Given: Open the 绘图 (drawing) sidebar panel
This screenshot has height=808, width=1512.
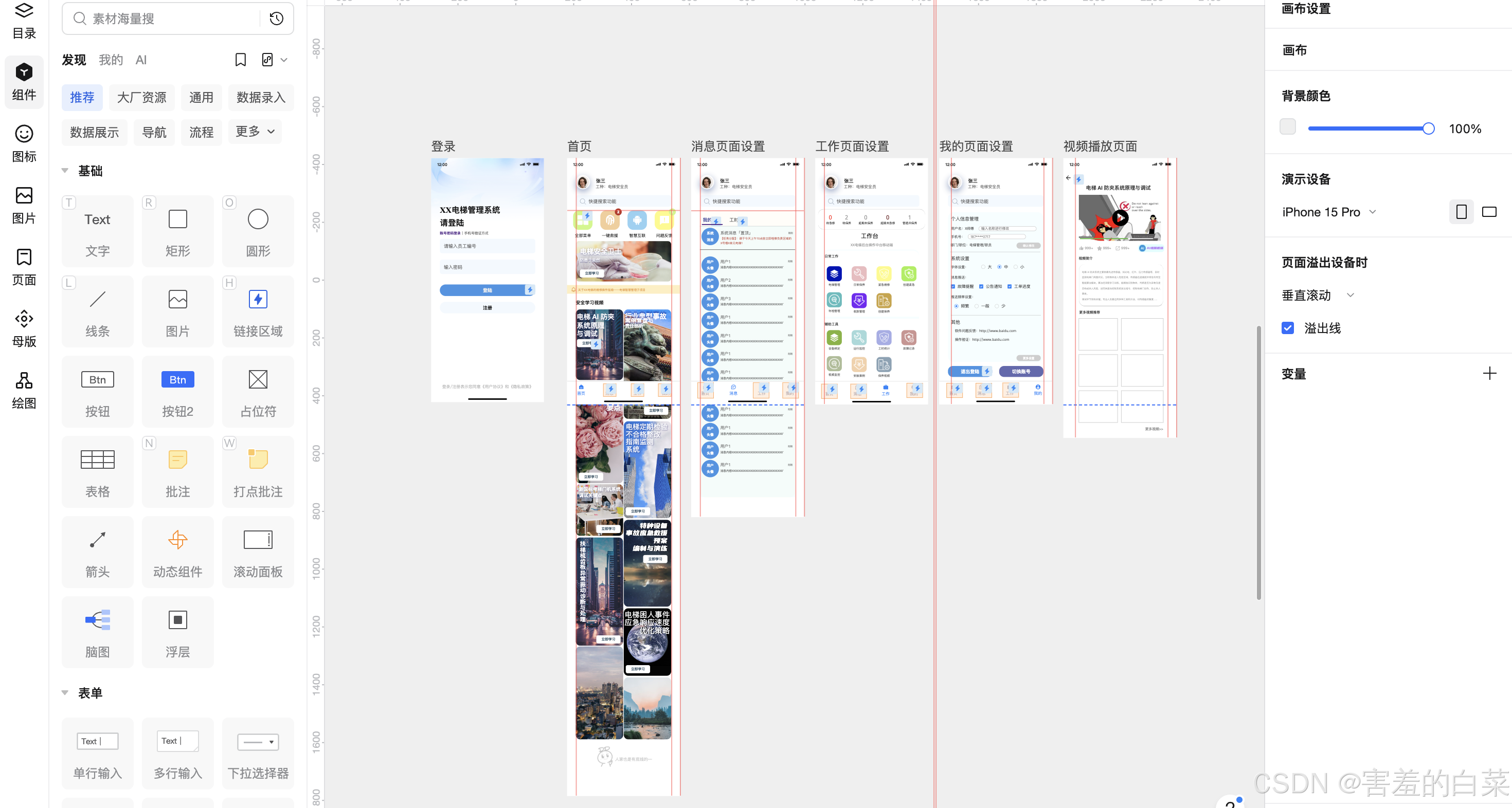Looking at the screenshot, I should click(24, 390).
